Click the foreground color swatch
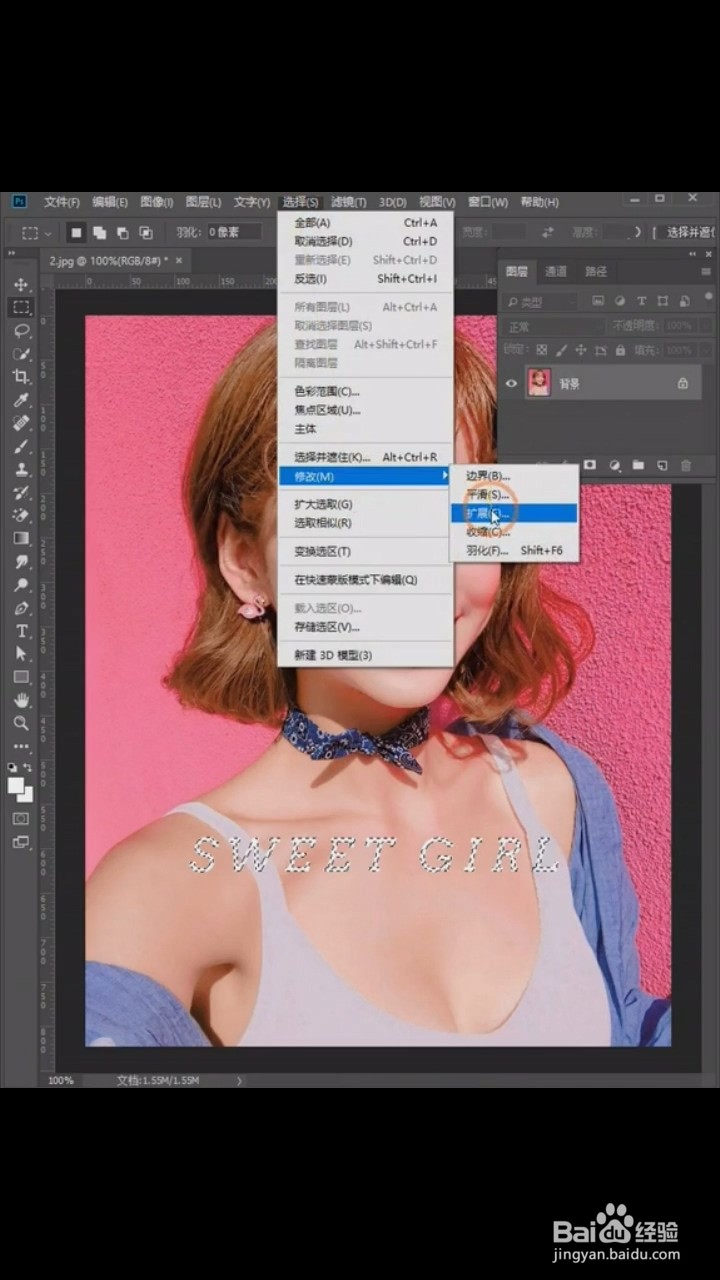This screenshot has width=720, height=1280. pos(16,784)
